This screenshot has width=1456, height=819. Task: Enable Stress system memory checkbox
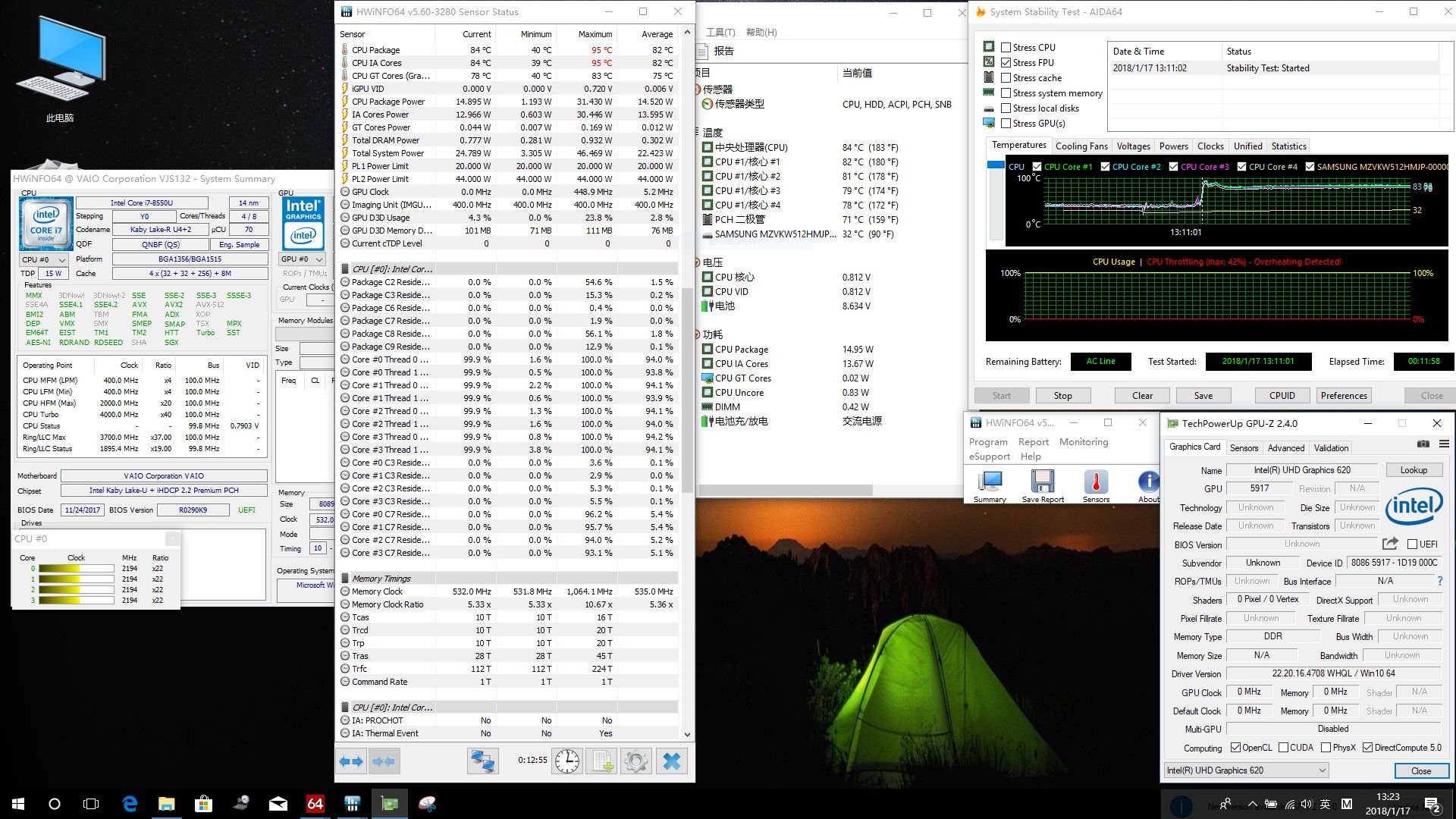(x=1006, y=93)
